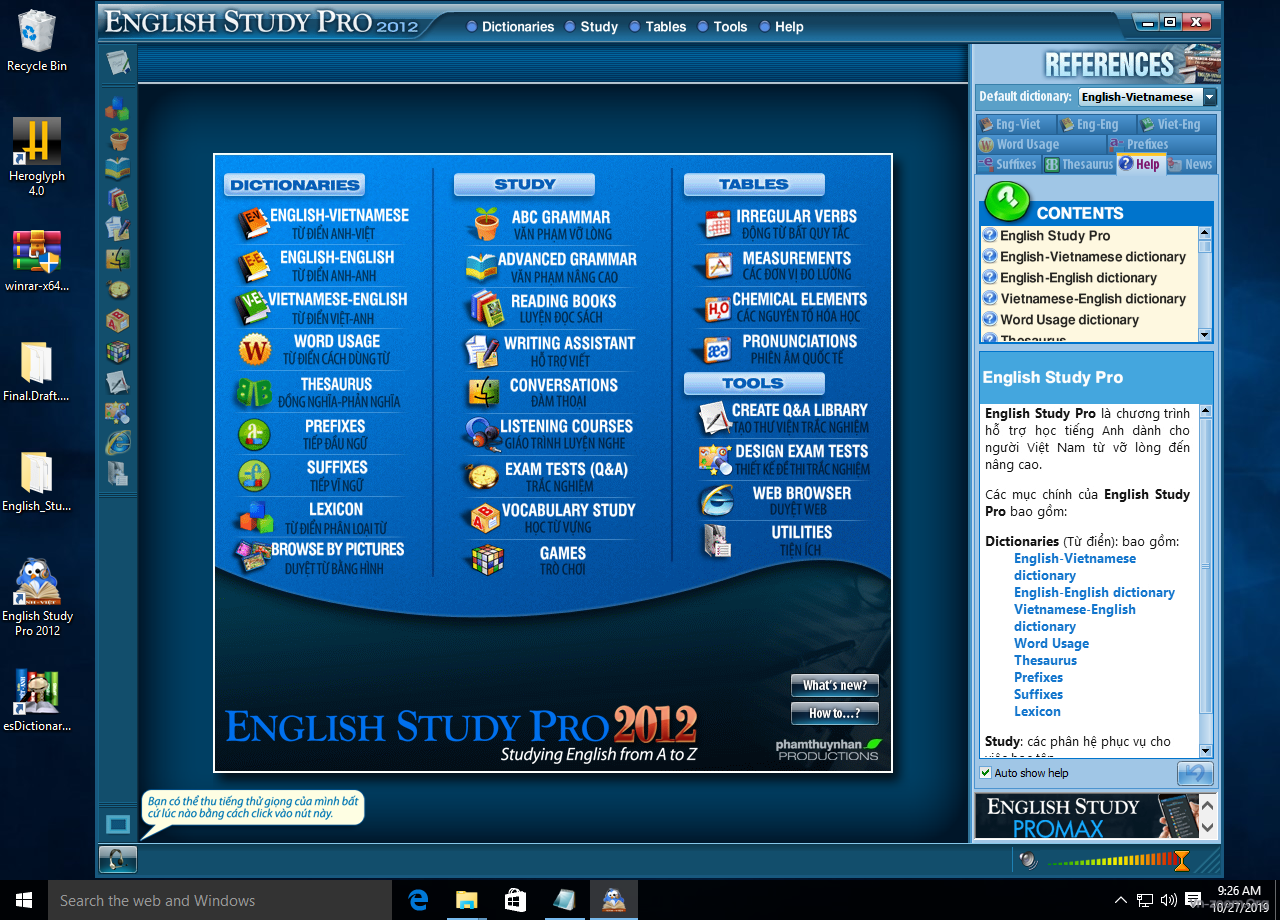
Task: Expand the Default dictionary dropdown
Action: coord(1209,97)
